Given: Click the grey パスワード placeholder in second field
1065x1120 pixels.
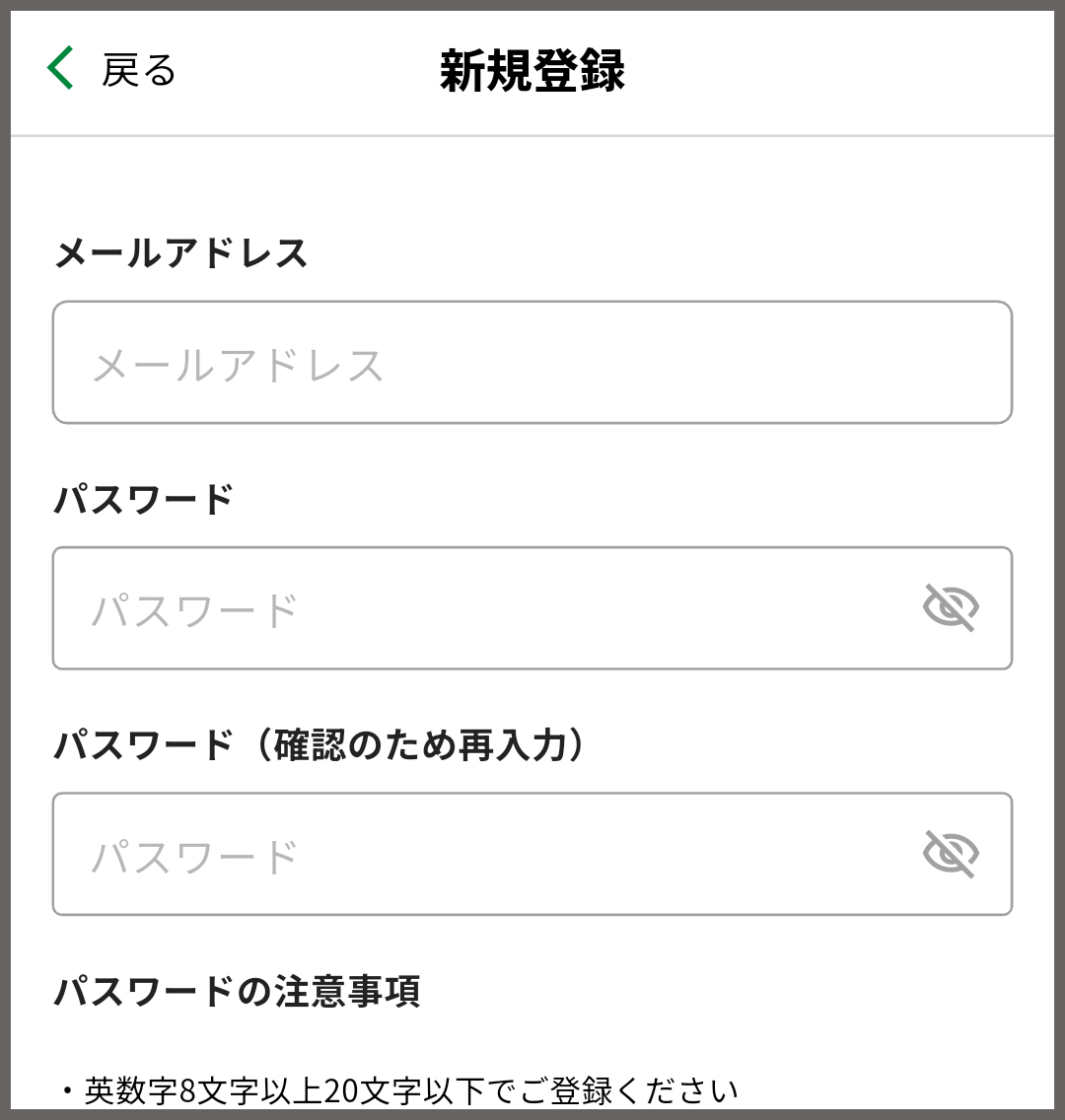Looking at the screenshot, I should (x=195, y=611).
